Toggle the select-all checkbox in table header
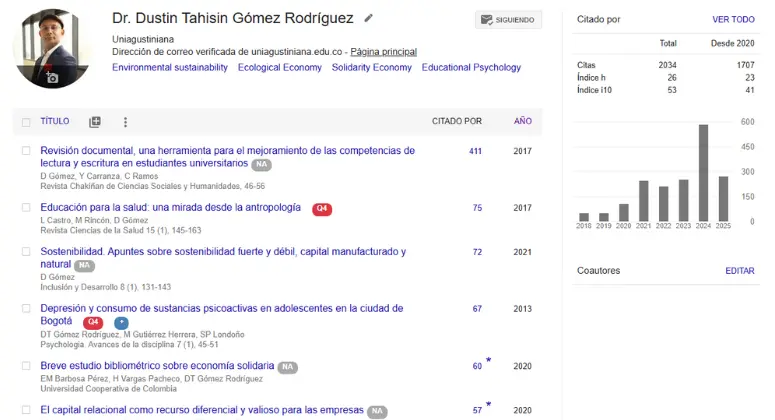The height and width of the screenshot is (420, 775). (x=26, y=122)
